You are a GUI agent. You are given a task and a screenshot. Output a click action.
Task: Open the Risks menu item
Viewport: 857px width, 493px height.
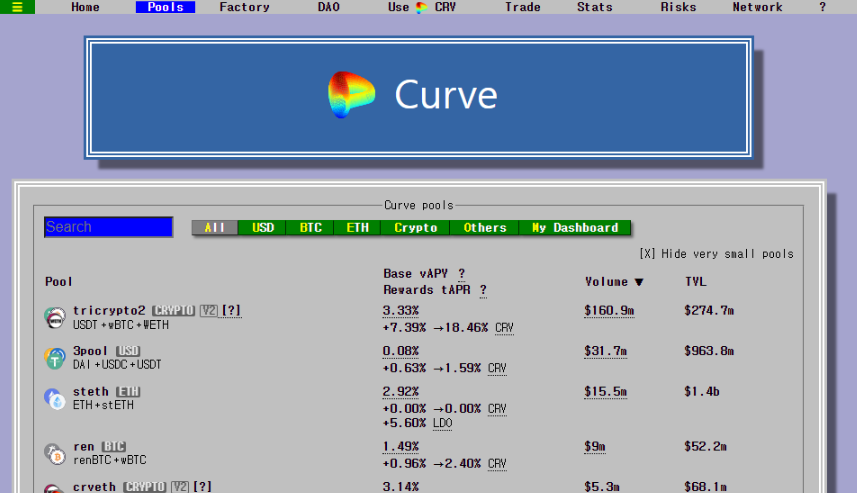click(x=678, y=7)
